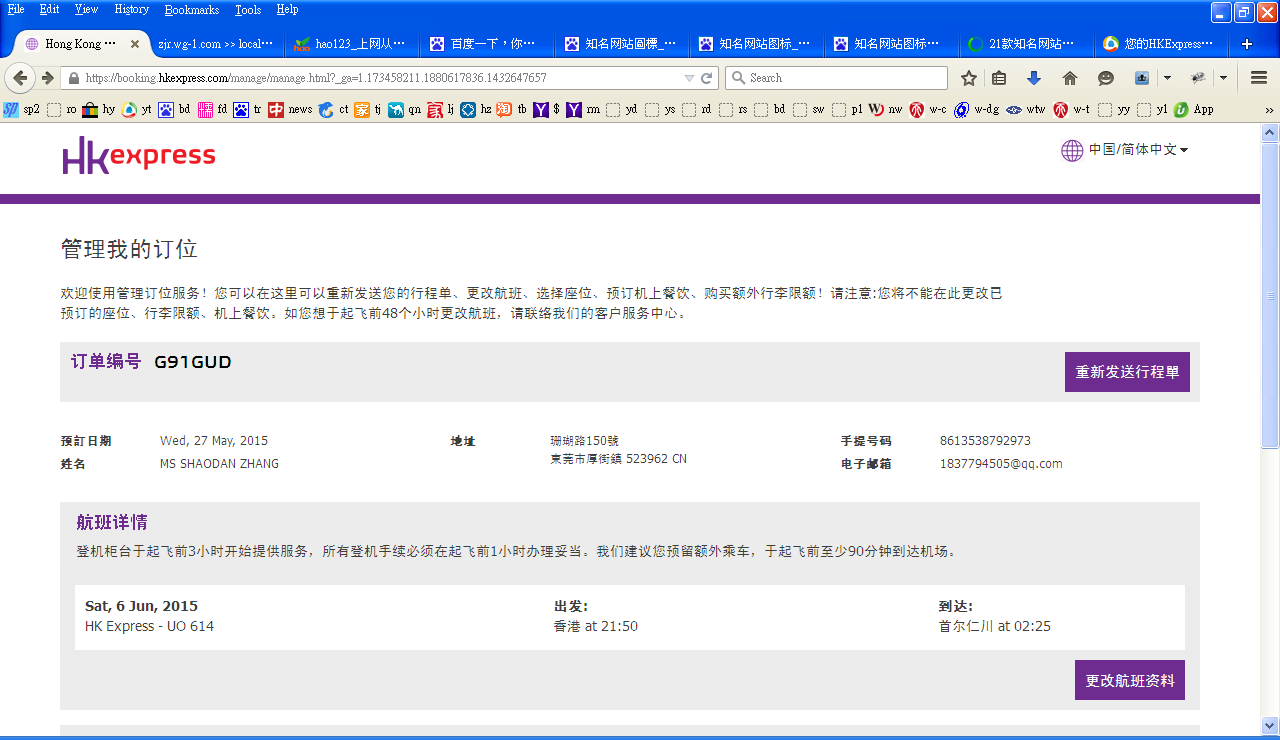Open the tb Taobao bookmark

[512, 110]
